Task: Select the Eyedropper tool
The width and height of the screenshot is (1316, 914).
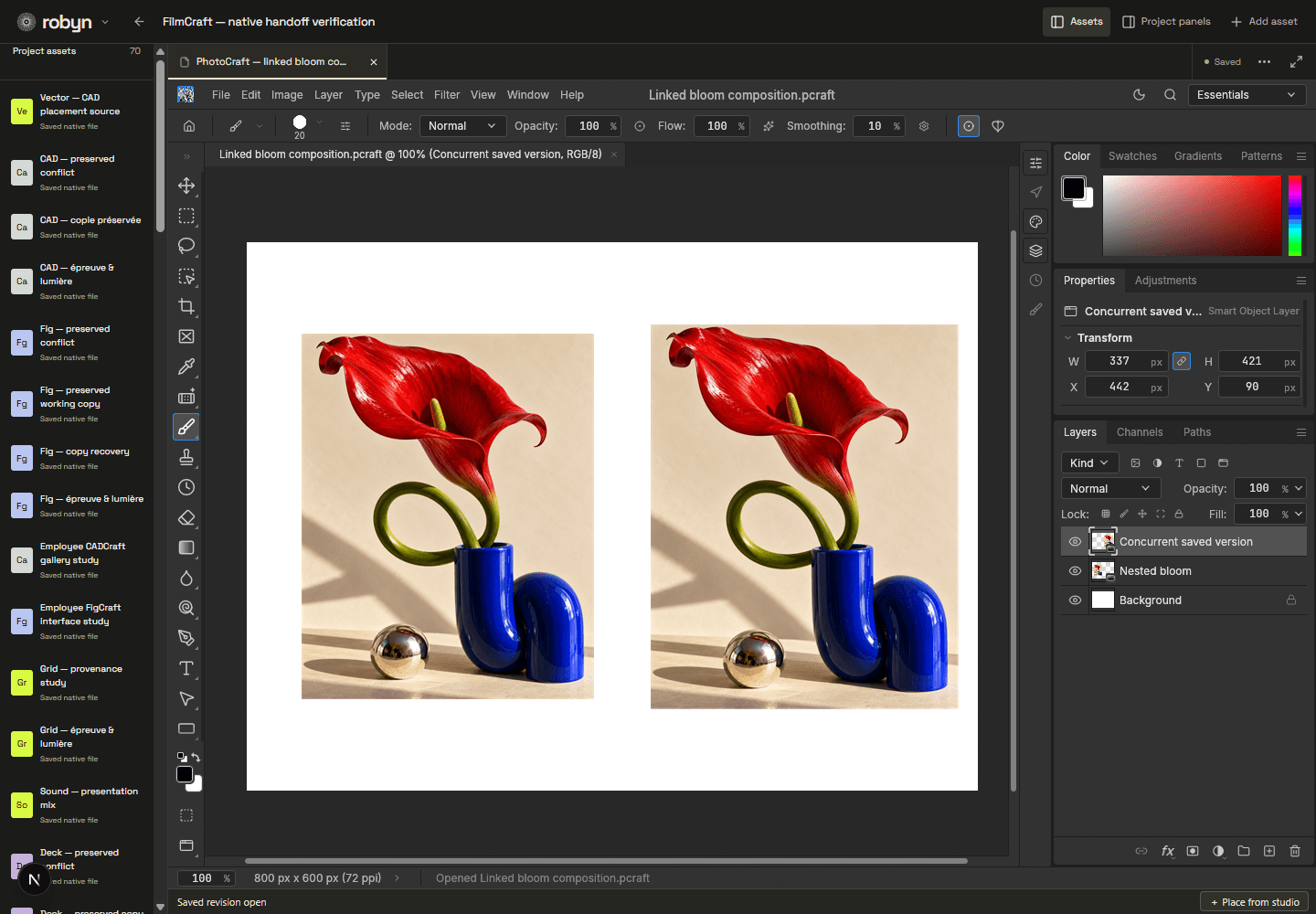Action: (186, 367)
